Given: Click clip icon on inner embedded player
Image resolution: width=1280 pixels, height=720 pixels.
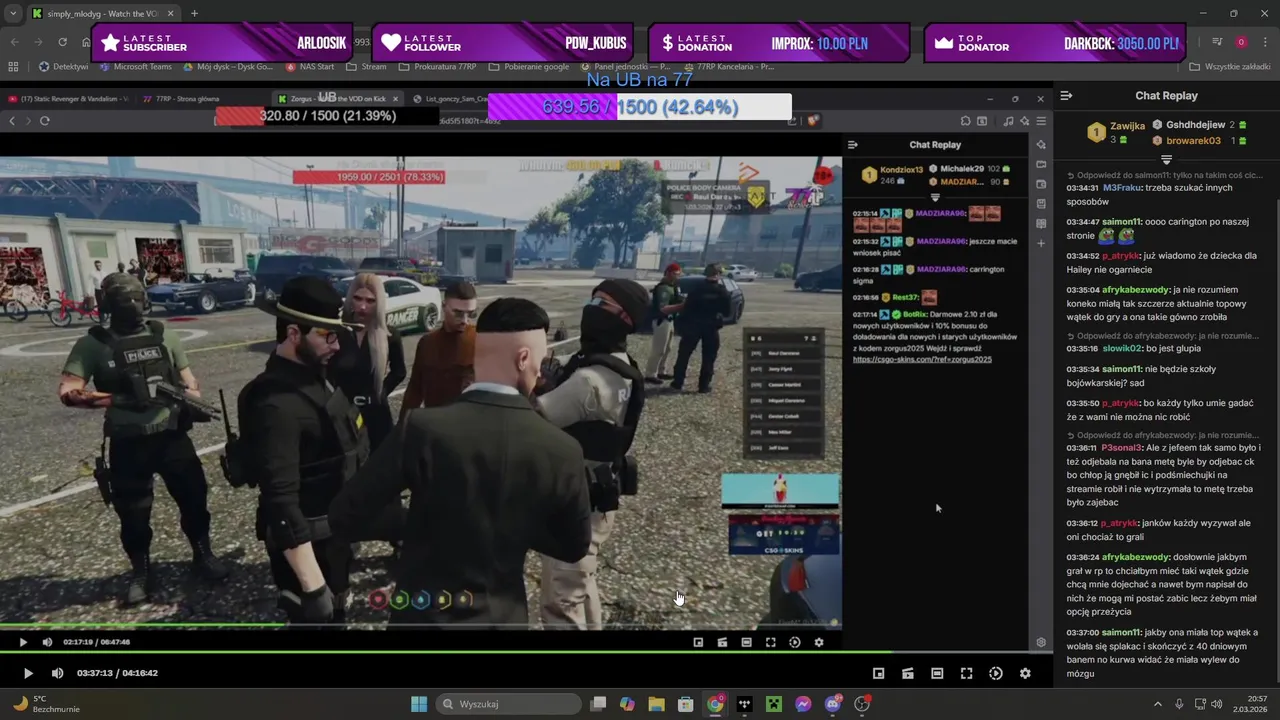Looking at the screenshot, I should tap(722, 642).
